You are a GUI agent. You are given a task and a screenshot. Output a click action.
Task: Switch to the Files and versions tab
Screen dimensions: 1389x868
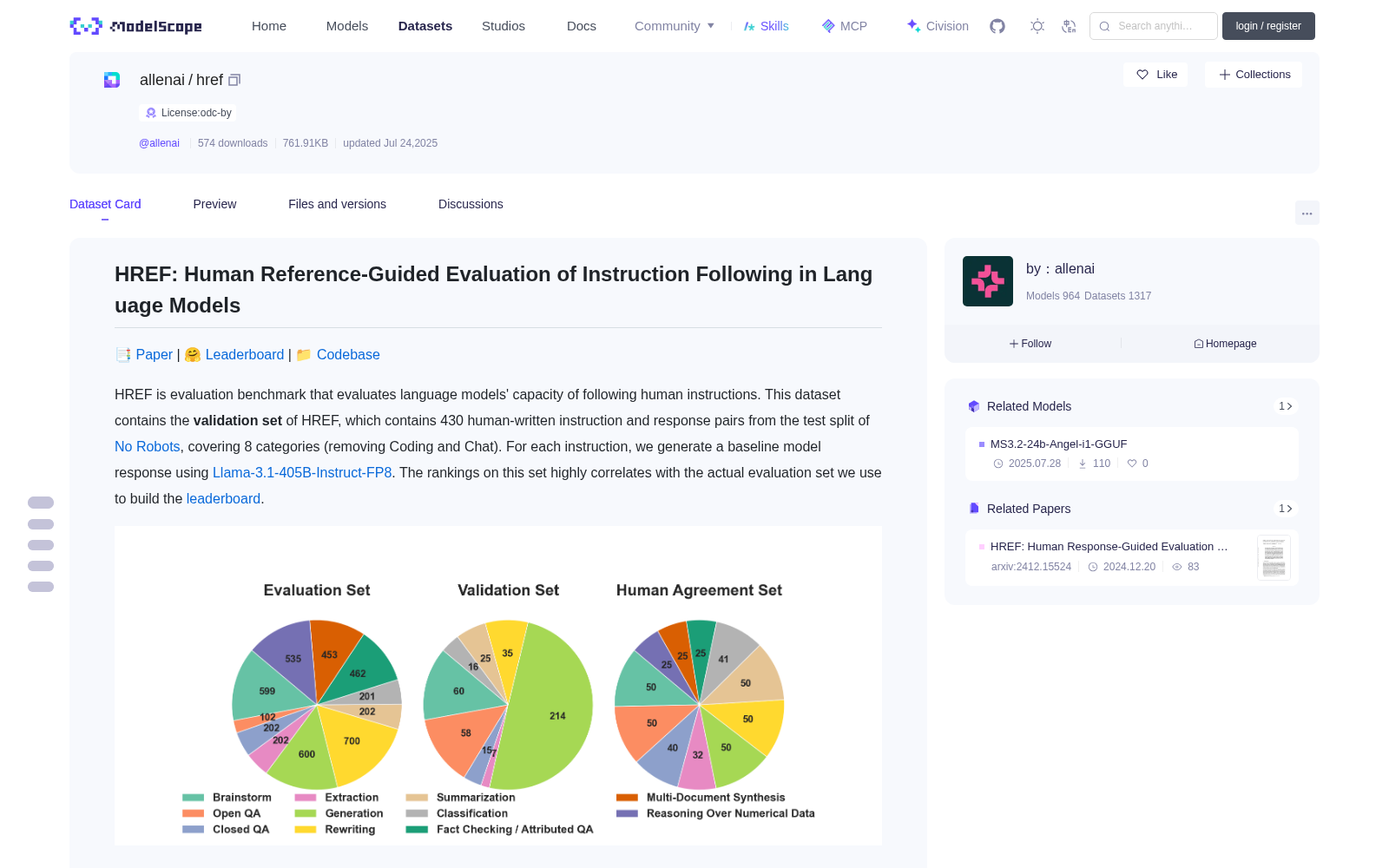coord(337,204)
